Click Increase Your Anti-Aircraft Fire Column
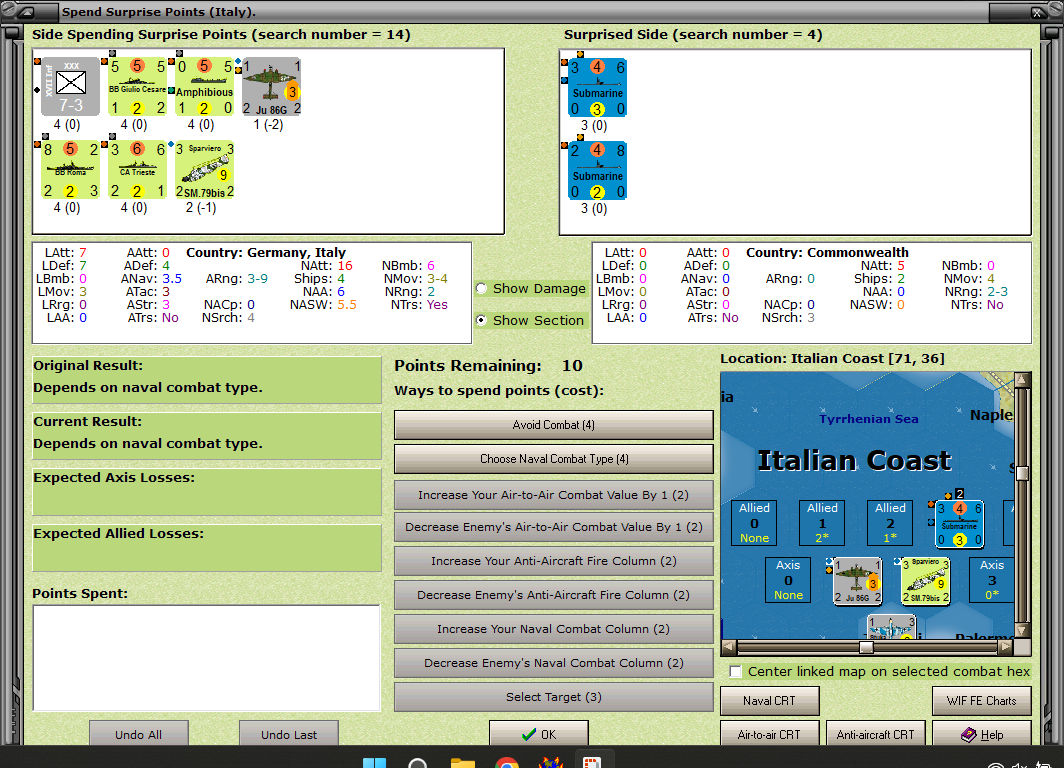The width and height of the screenshot is (1064, 768). click(554, 560)
